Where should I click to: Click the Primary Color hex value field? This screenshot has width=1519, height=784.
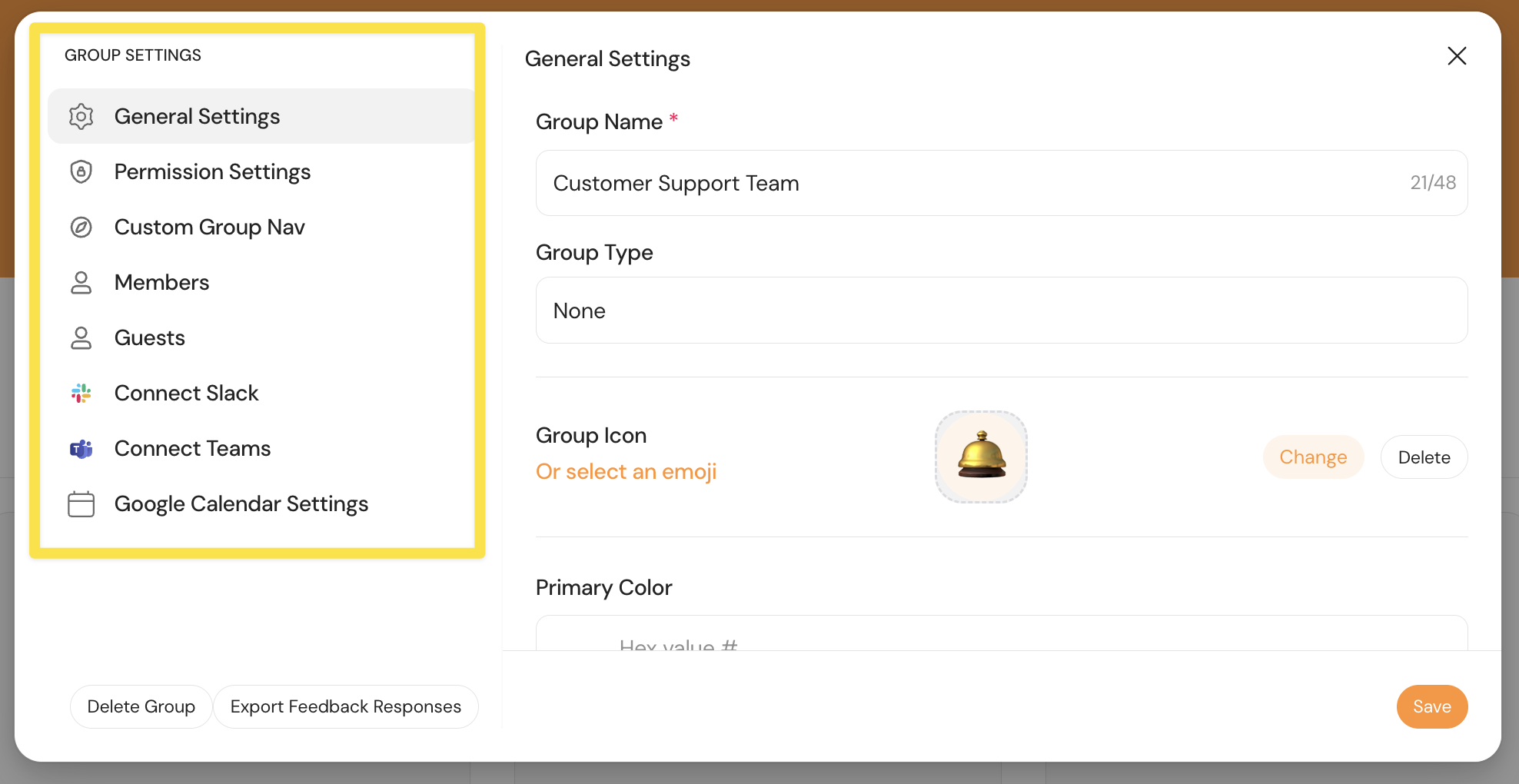tap(1002, 633)
